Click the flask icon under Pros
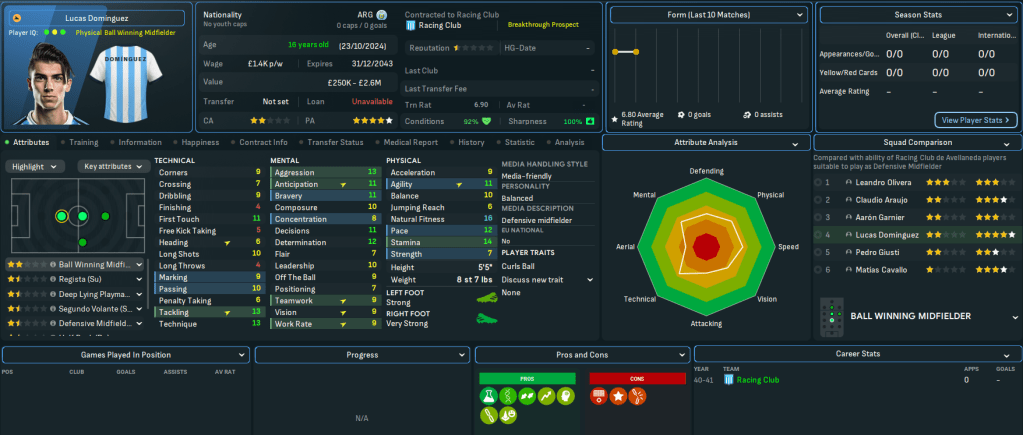 click(x=488, y=398)
